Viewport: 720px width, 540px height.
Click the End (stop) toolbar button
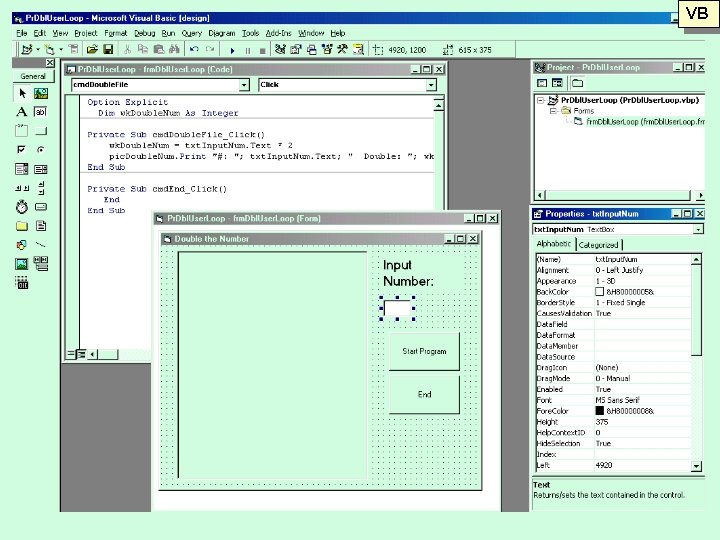(x=263, y=51)
